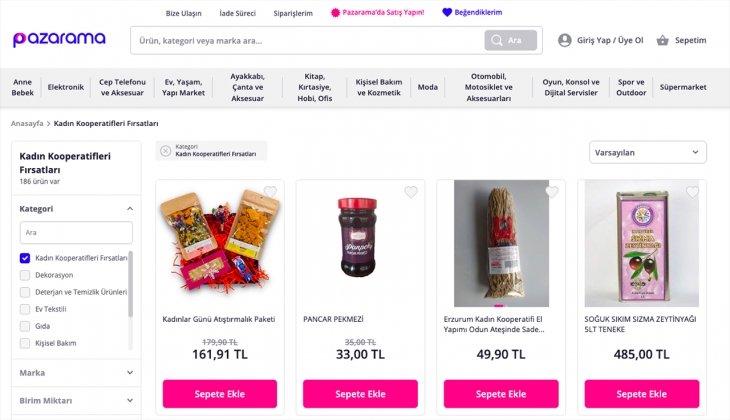This screenshot has width=730, height=420.
Task: Go to Anasayfa breadcrumb link
Action: [x=27, y=123]
